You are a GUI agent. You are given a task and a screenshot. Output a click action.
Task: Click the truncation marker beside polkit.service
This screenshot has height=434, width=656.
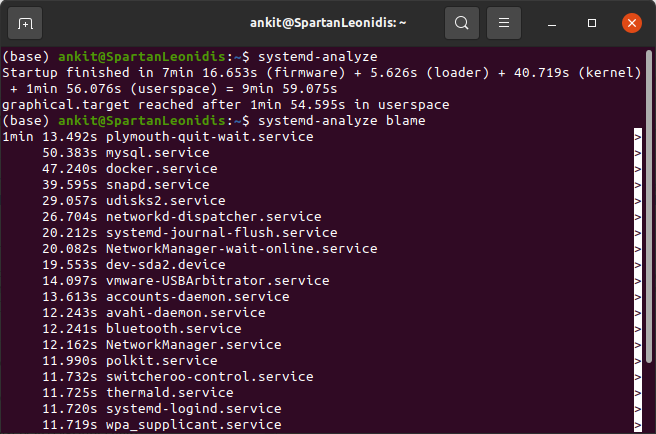pyautogui.click(x=637, y=361)
